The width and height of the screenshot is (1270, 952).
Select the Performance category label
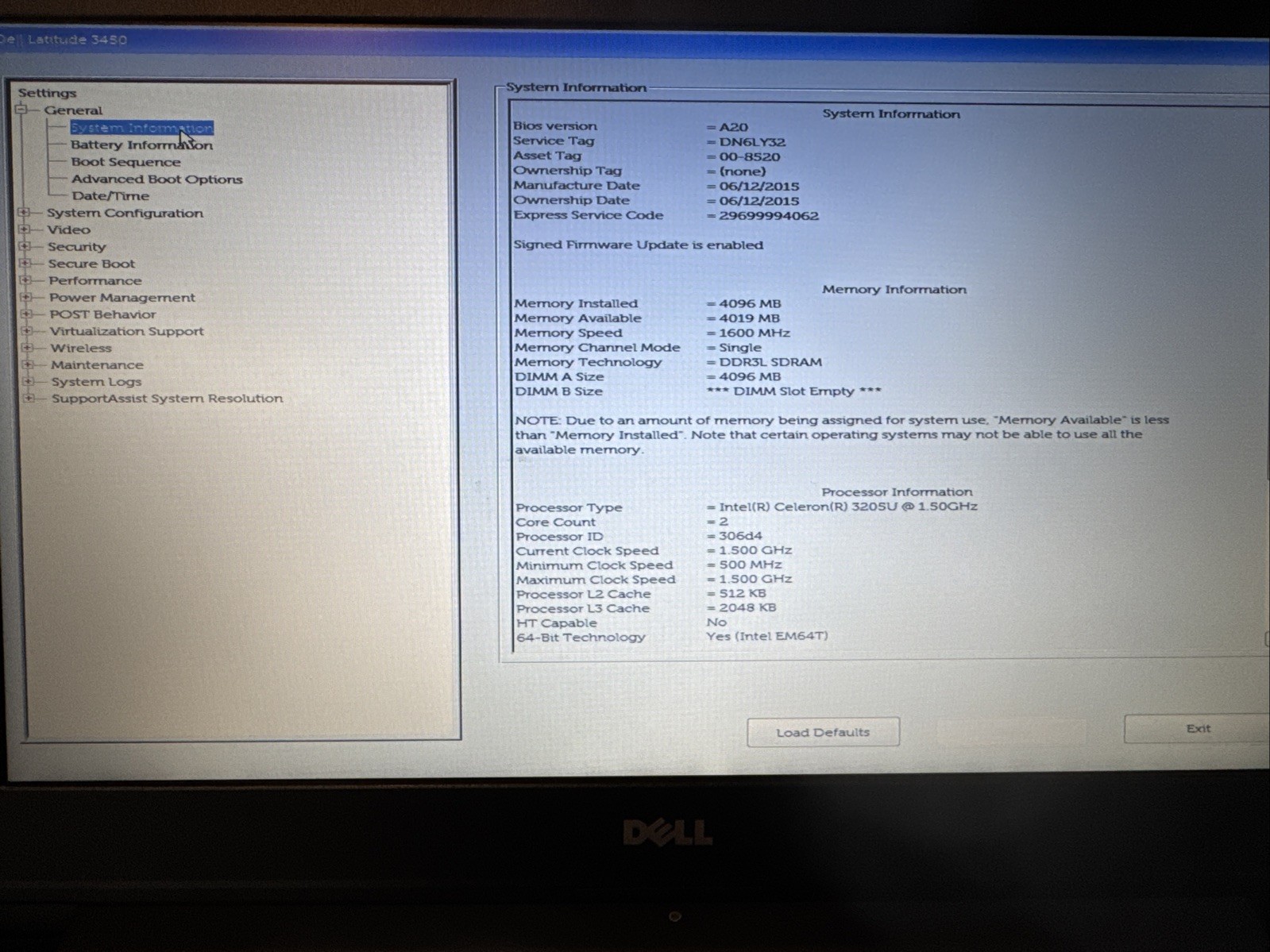click(95, 280)
